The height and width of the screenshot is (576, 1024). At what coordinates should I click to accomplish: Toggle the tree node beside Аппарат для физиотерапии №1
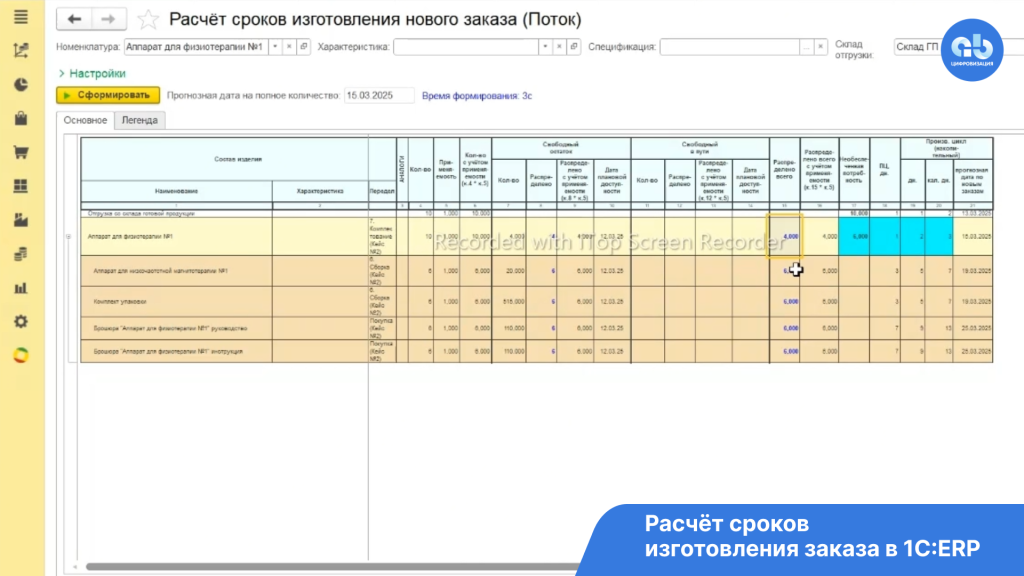pos(69,236)
